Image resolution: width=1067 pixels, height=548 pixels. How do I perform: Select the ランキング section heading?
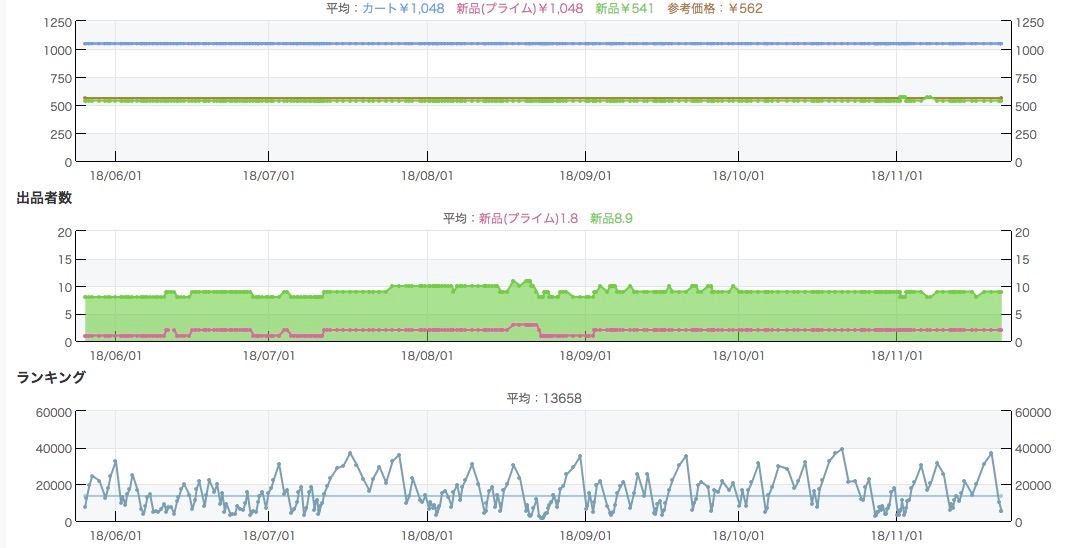tap(51, 377)
